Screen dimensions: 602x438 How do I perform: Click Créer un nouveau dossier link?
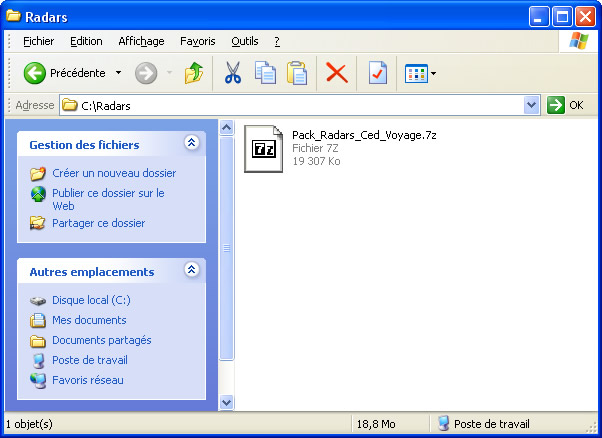114,173
